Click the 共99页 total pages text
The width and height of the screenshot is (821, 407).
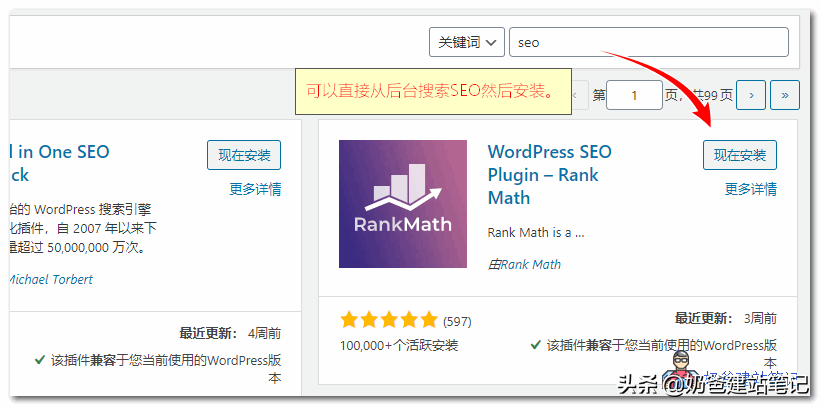713,95
